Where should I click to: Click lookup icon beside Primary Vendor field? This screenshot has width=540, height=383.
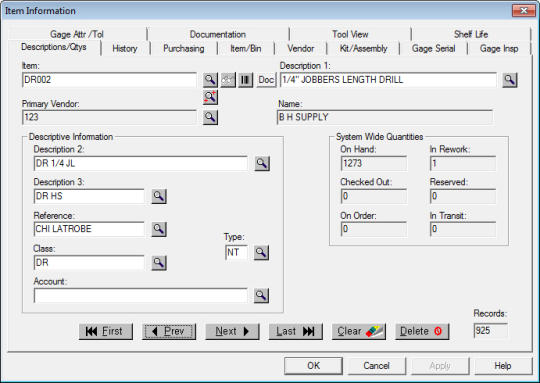coord(210,117)
